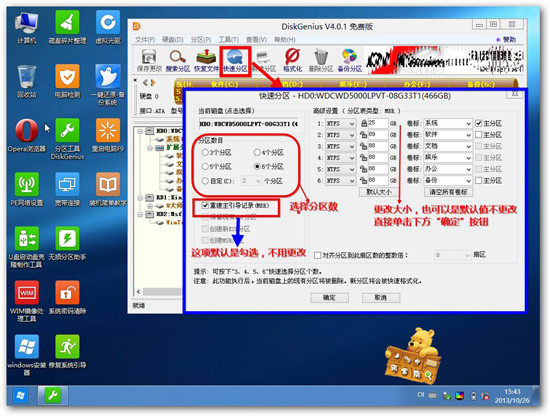Open the Recycle Bin desktop icon
The height and width of the screenshot is (416, 550).
click(x=27, y=81)
